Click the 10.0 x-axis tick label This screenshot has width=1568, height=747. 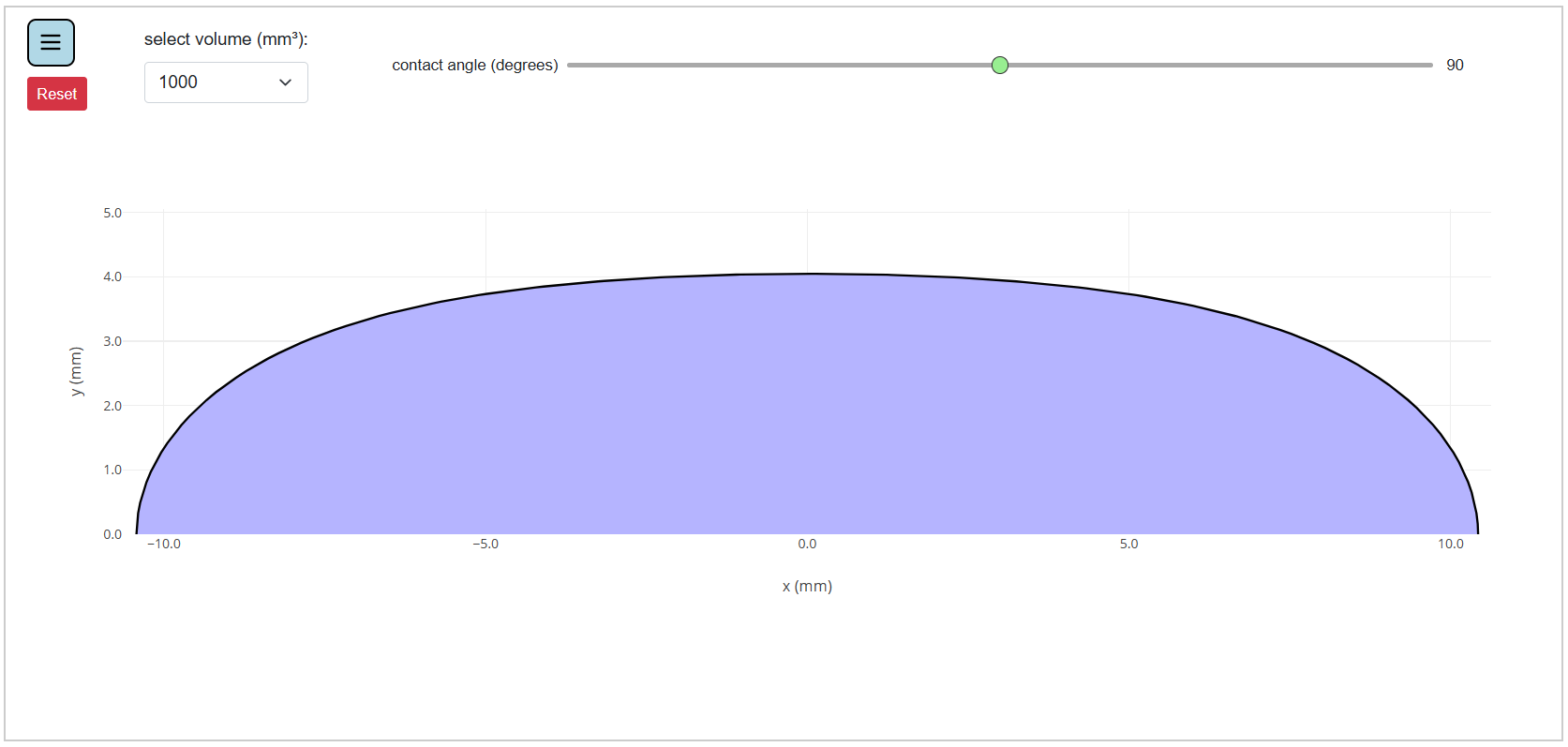pos(1450,544)
